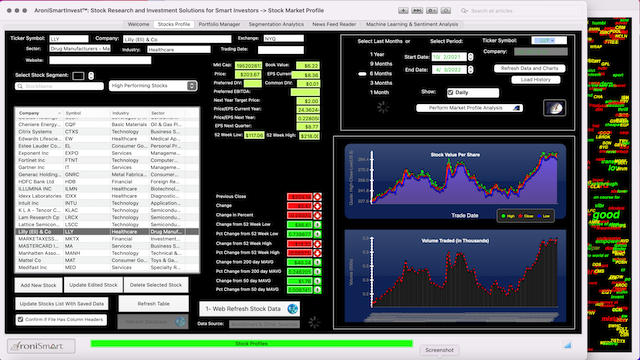Screen dimensions: 640x360
Task: Click Update Stocks List With Saved Data
Action: [62, 304]
